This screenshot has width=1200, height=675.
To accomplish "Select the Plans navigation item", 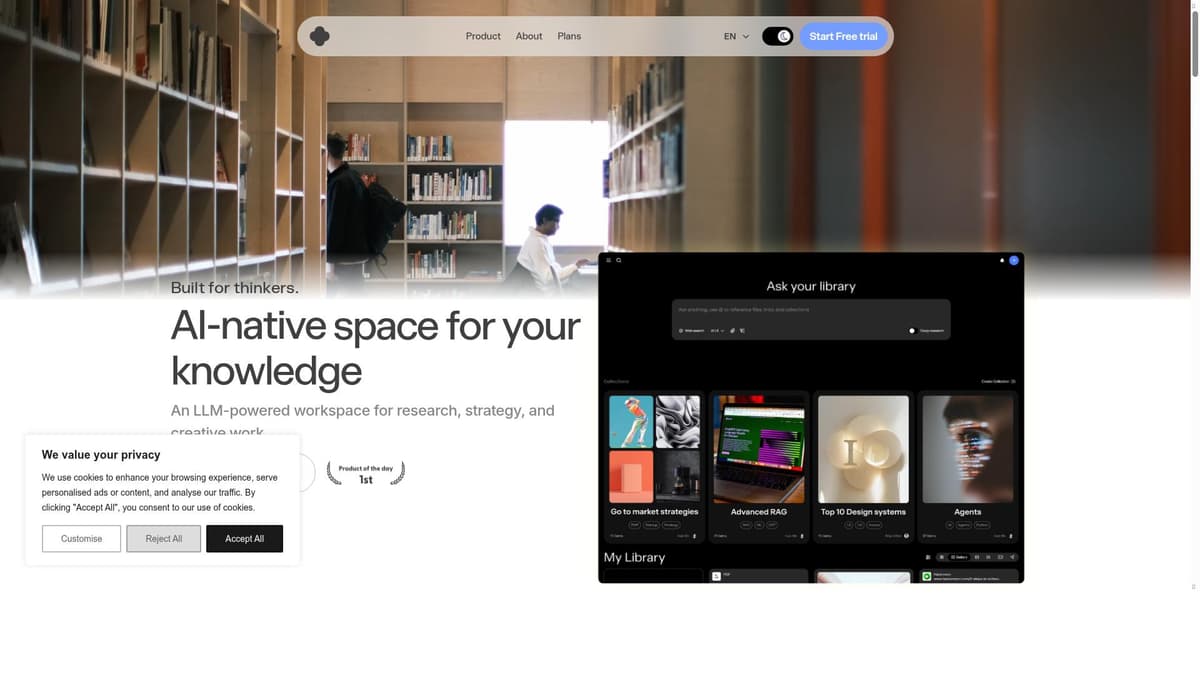I will 569,36.
